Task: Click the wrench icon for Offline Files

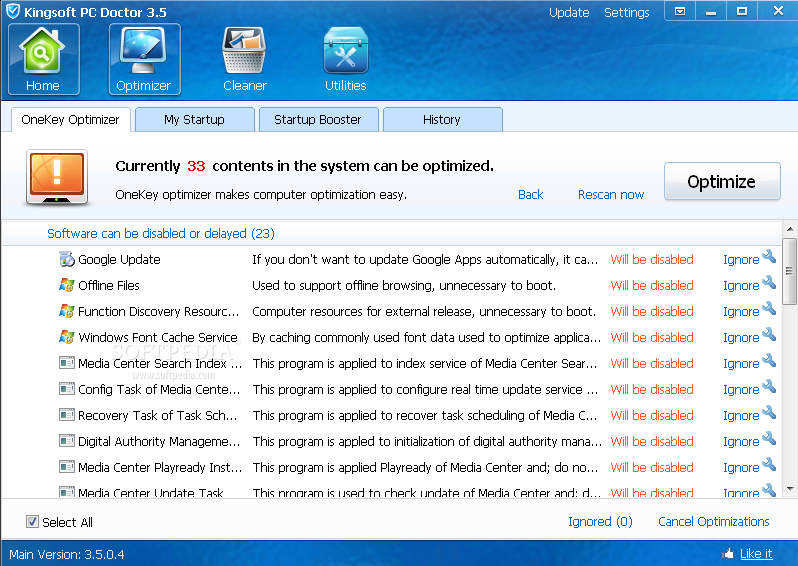Action: click(769, 283)
